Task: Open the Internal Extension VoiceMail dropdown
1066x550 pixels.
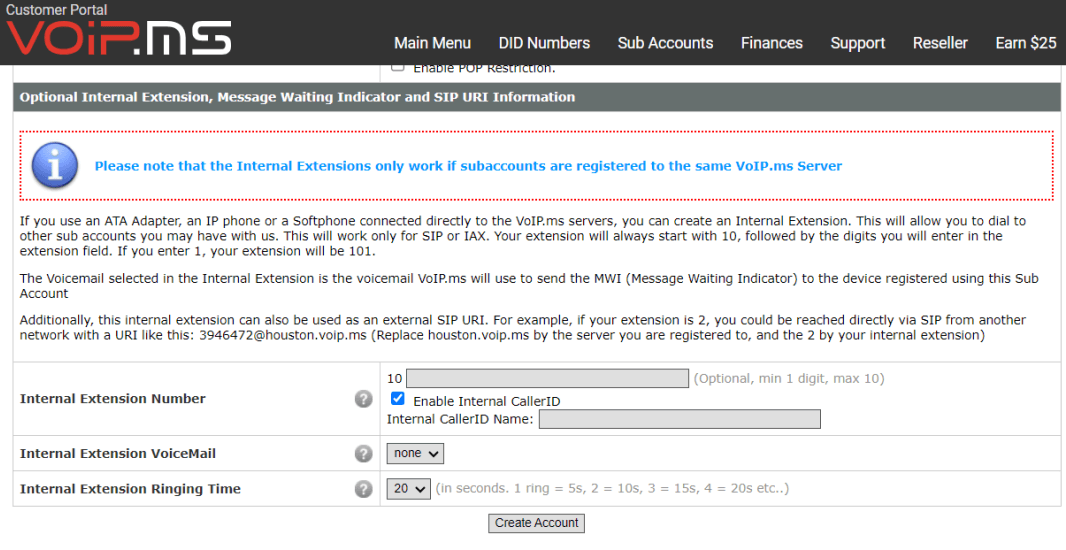Action: point(415,453)
